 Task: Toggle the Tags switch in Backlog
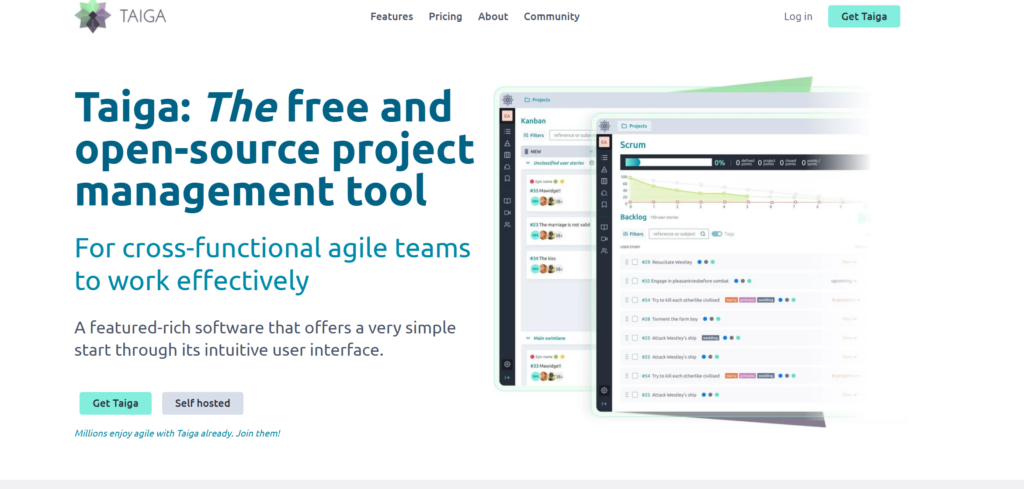pyautogui.click(x=716, y=234)
